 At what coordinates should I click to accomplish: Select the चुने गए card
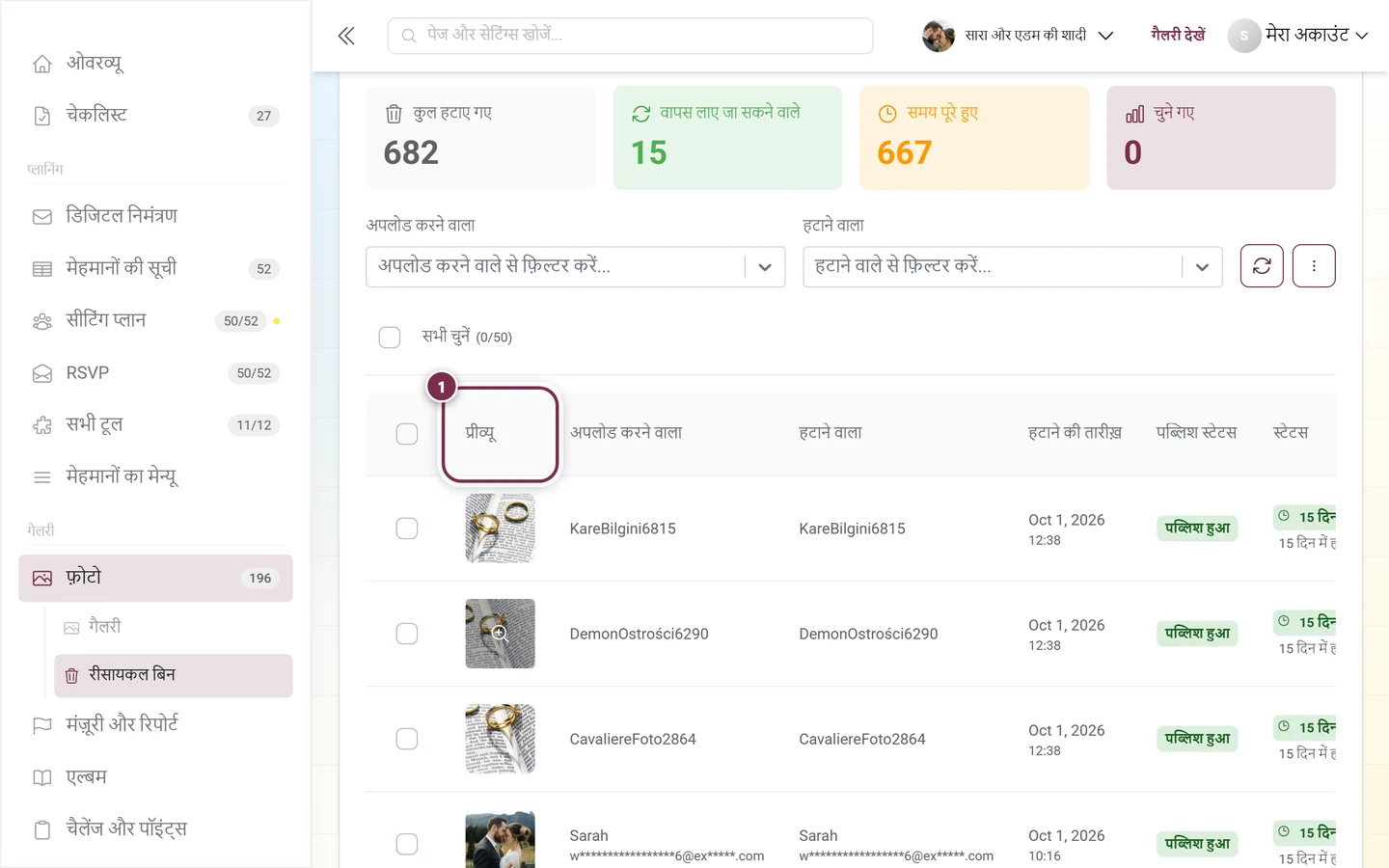tap(1221, 138)
